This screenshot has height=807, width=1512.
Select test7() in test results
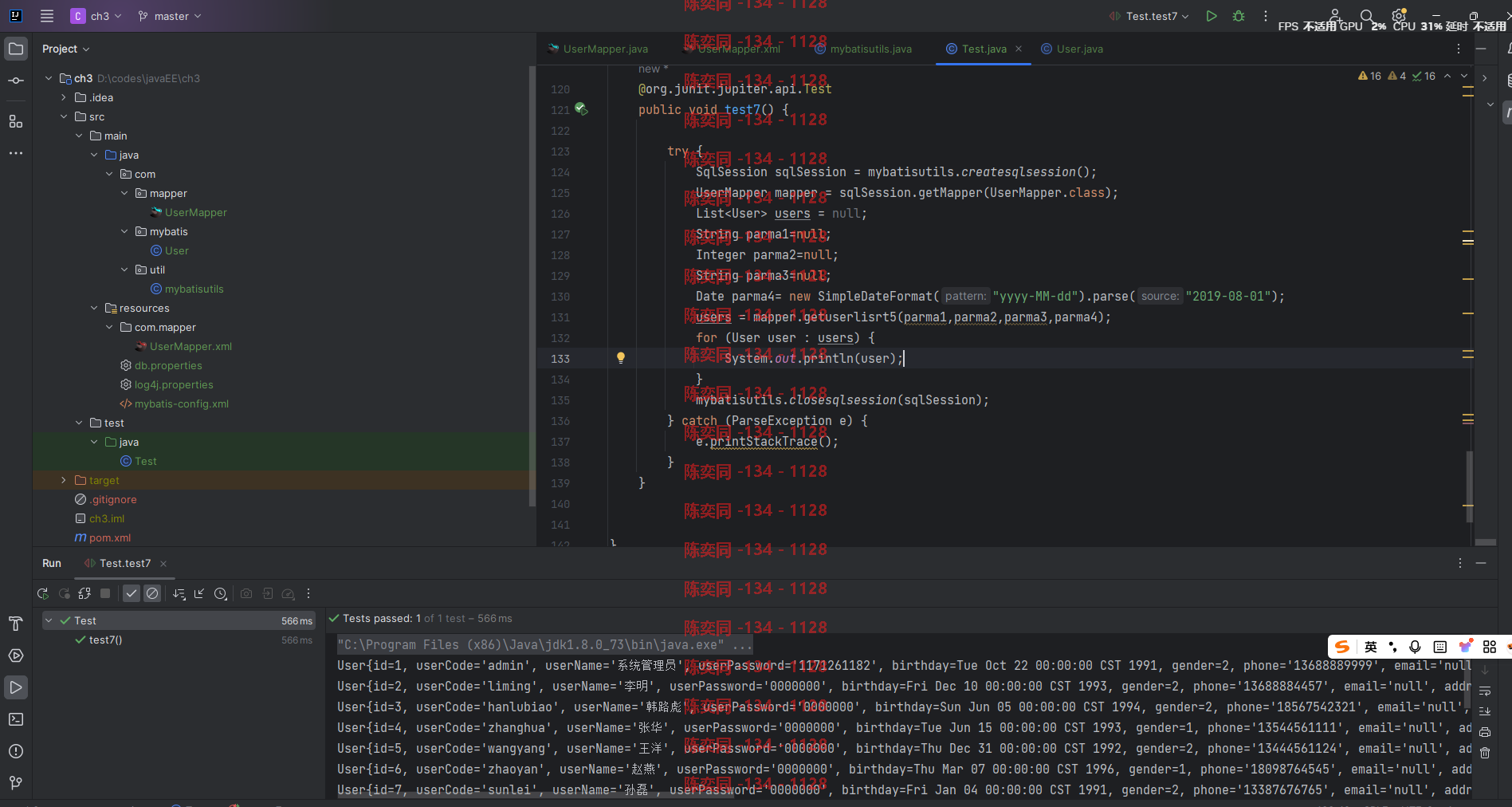click(x=106, y=640)
